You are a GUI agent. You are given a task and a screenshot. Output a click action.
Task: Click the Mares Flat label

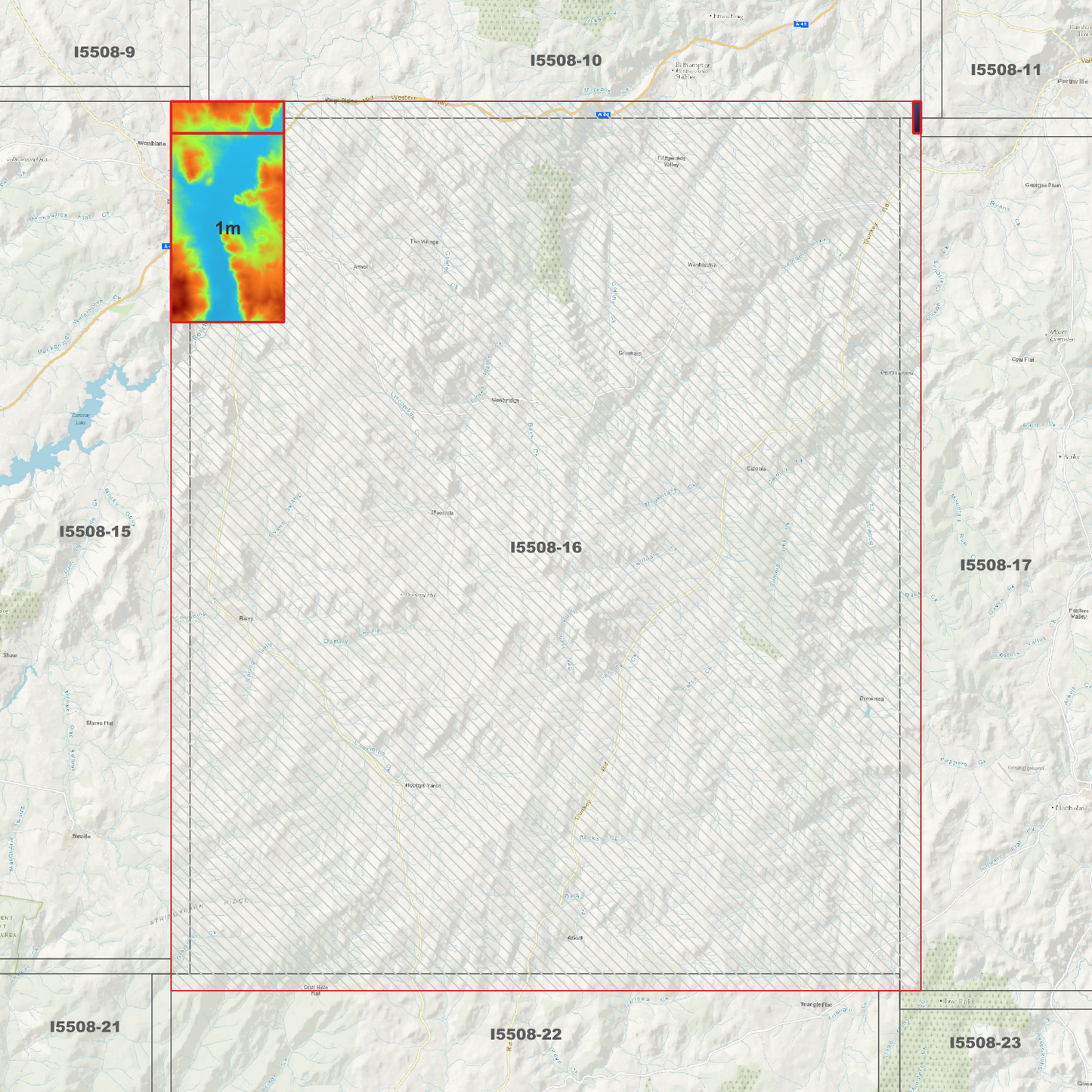coord(100,723)
